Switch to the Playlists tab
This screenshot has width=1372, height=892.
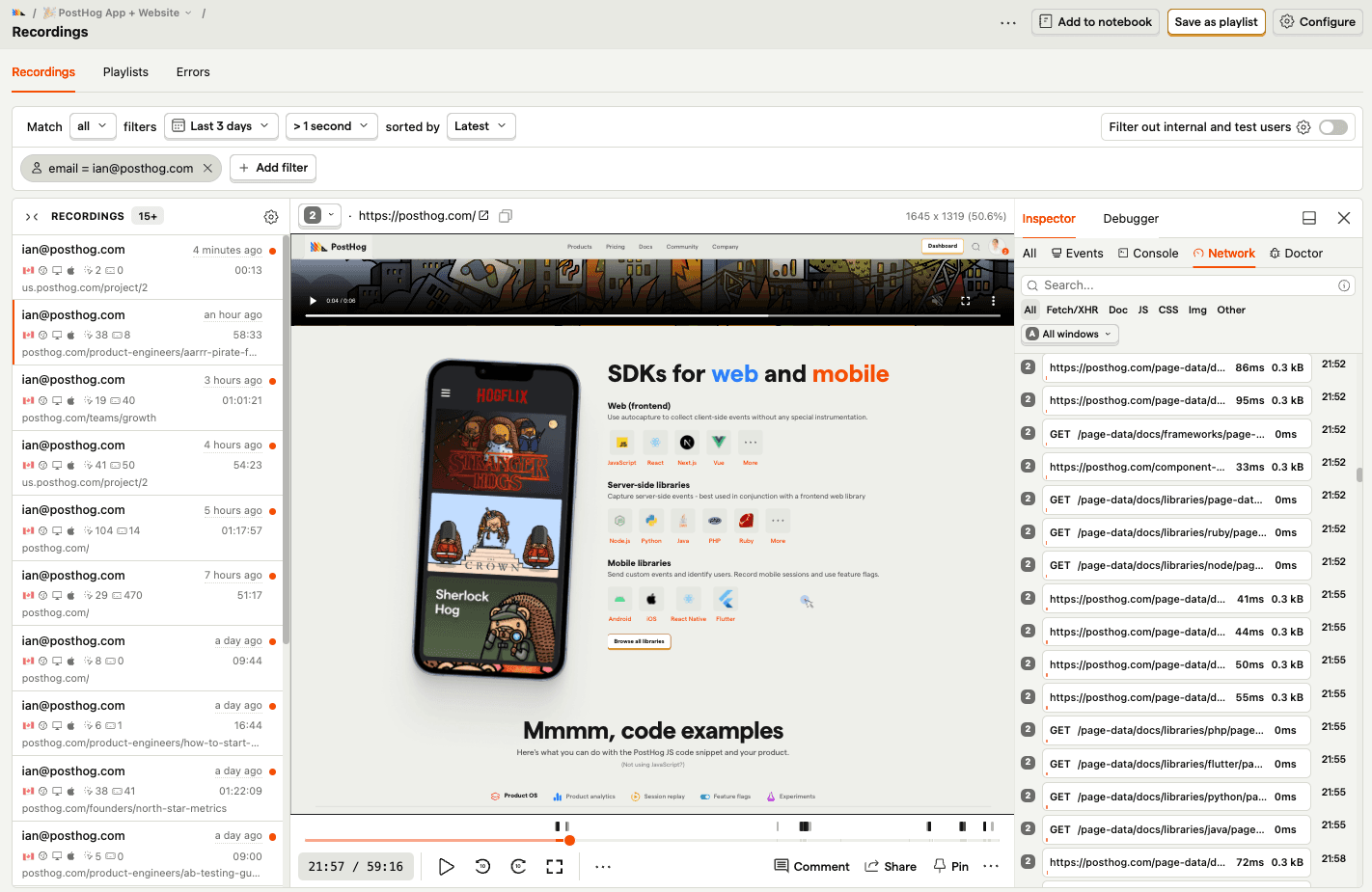pyautogui.click(x=125, y=72)
